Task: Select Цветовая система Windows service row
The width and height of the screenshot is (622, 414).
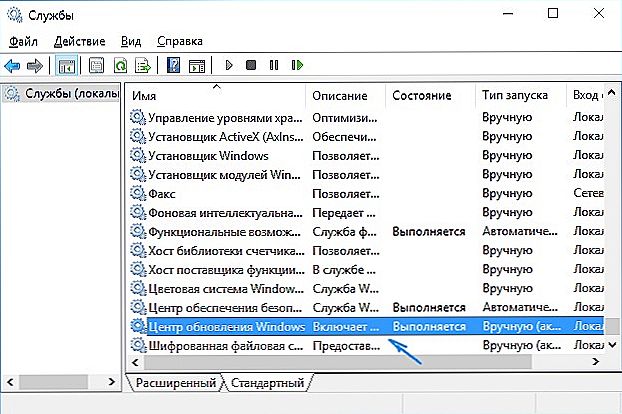Action: (367, 289)
